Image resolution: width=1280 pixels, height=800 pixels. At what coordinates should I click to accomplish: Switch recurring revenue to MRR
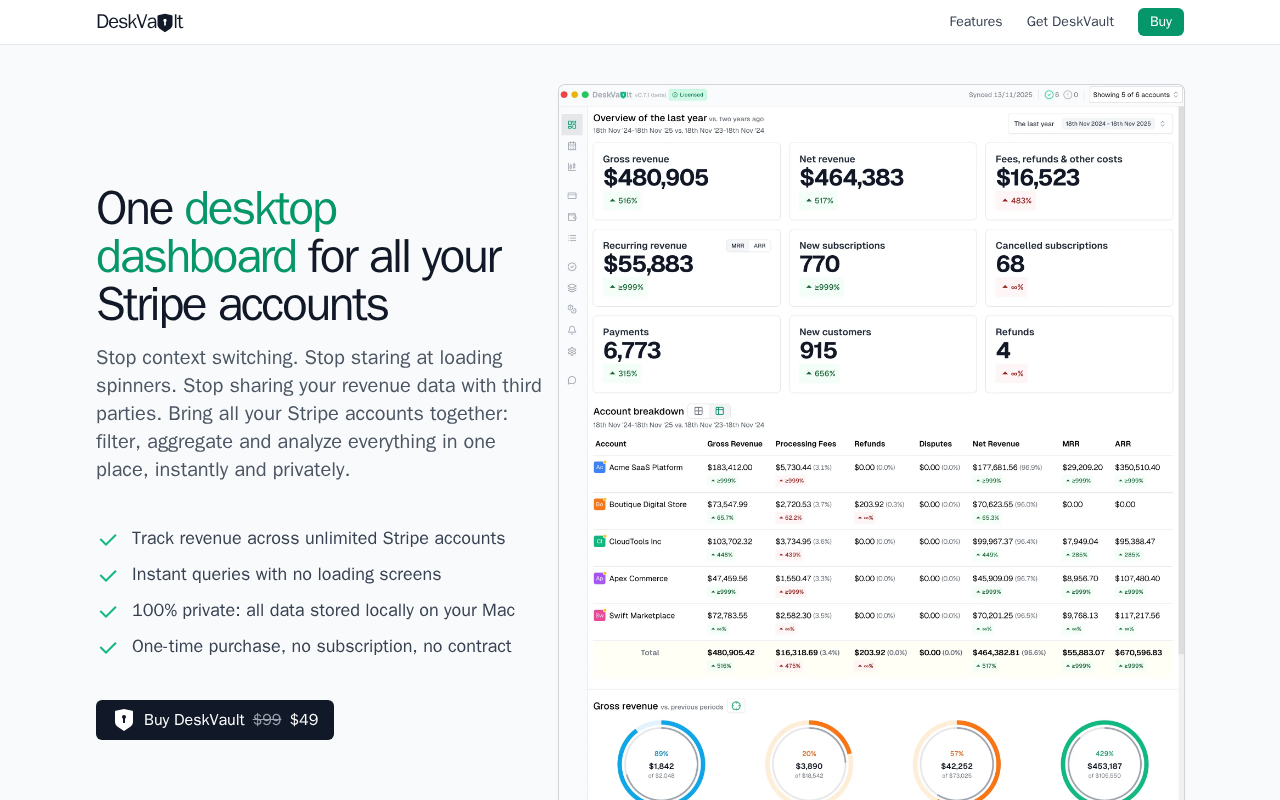click(x=738, y=246)
